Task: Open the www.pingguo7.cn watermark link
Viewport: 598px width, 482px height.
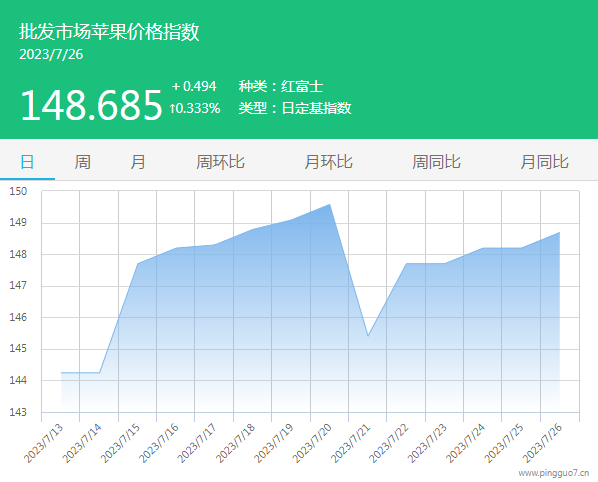Action: tap(553, 473)
